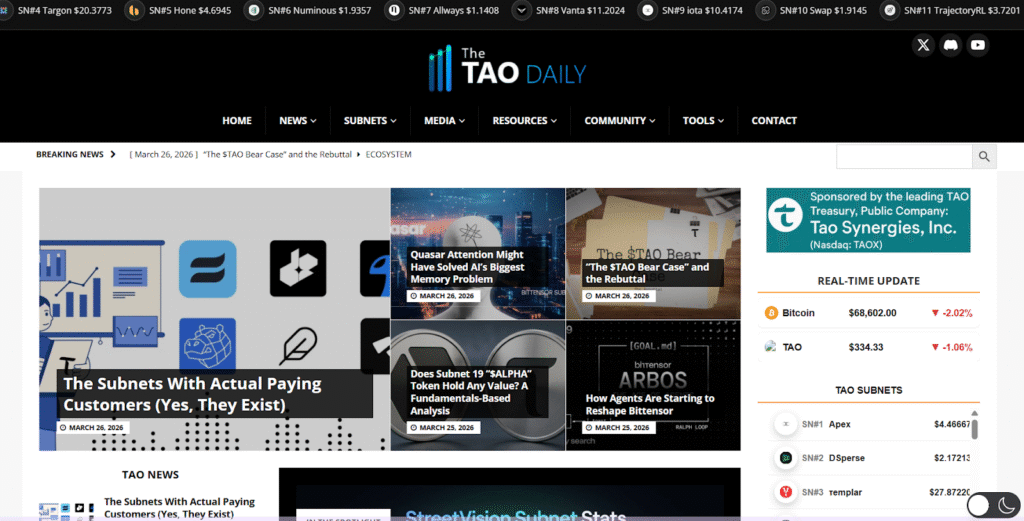1024x521 pixels.
Task: Open the YouTube channel icon
Action: pyautogui.click(x=977, y=45)
